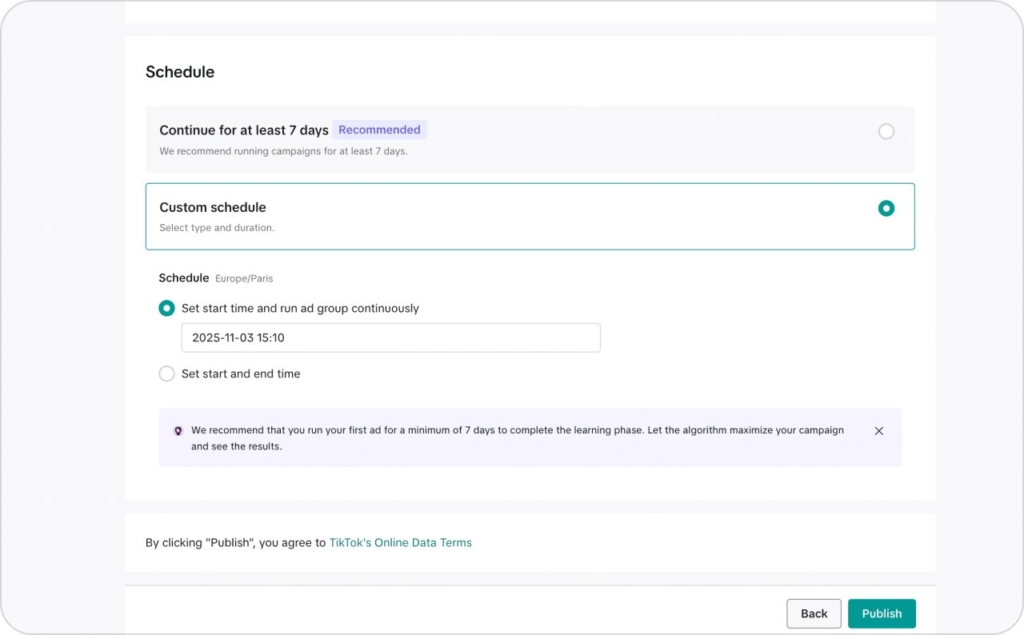Click the "We recommend running campaigns" description text
Viewport: 1024px width, 635px height.
(x=283, y=152)
